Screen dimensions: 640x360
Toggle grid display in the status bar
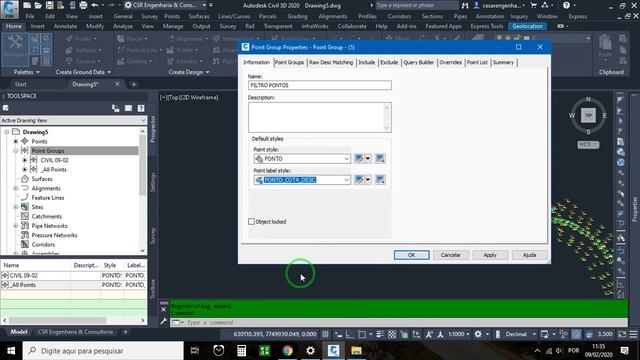(325, 334)
